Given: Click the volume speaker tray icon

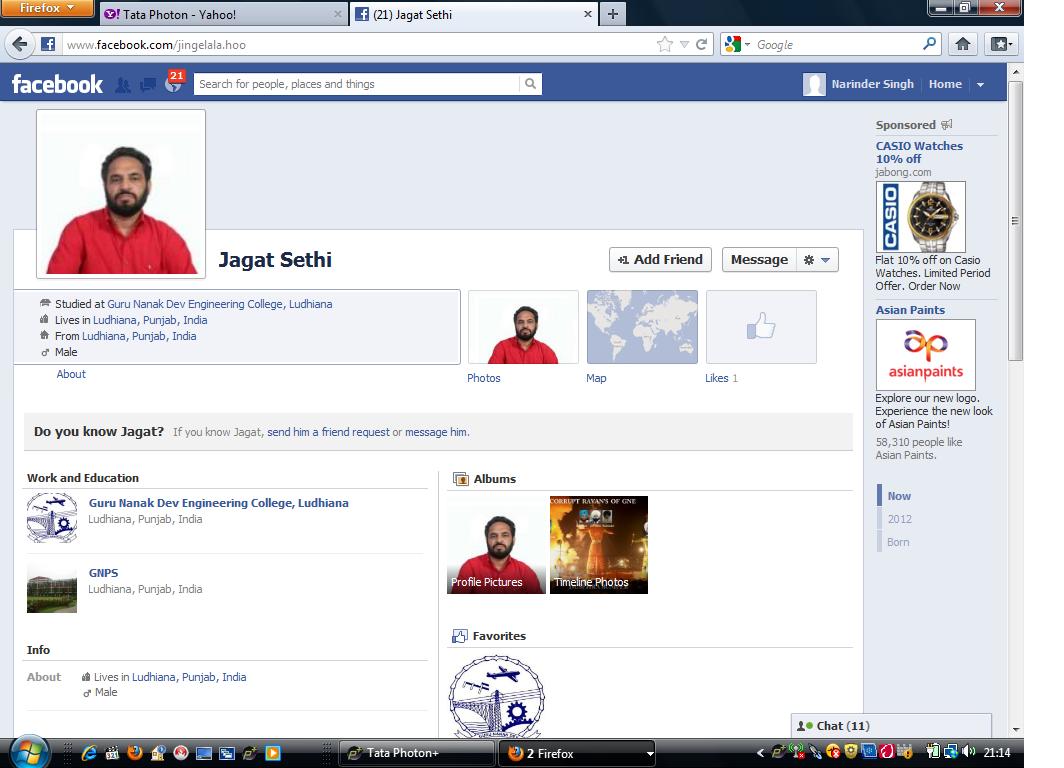Looking at the screenshot, I should 968,752.
